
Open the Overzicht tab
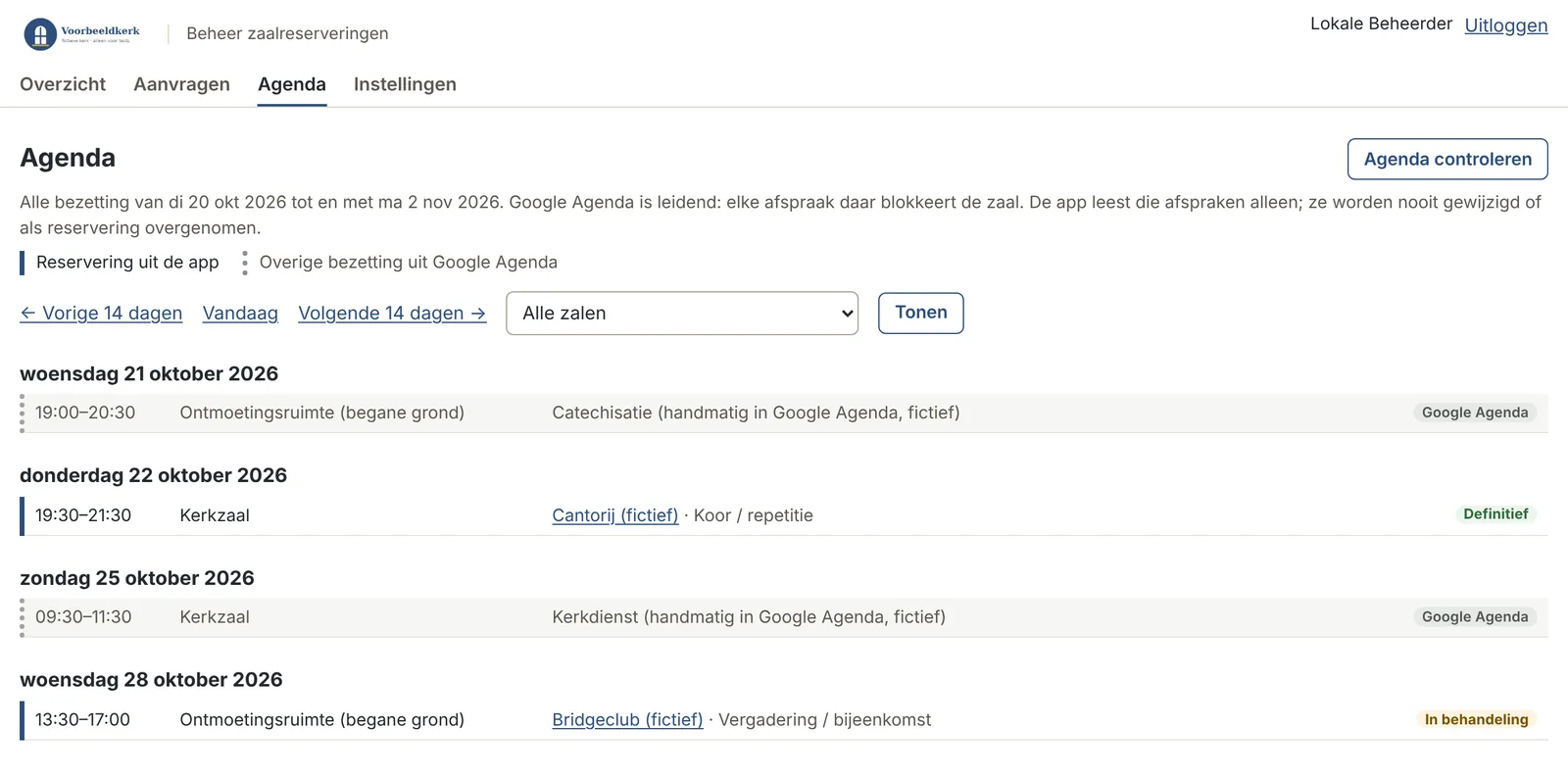click(63, 84)
